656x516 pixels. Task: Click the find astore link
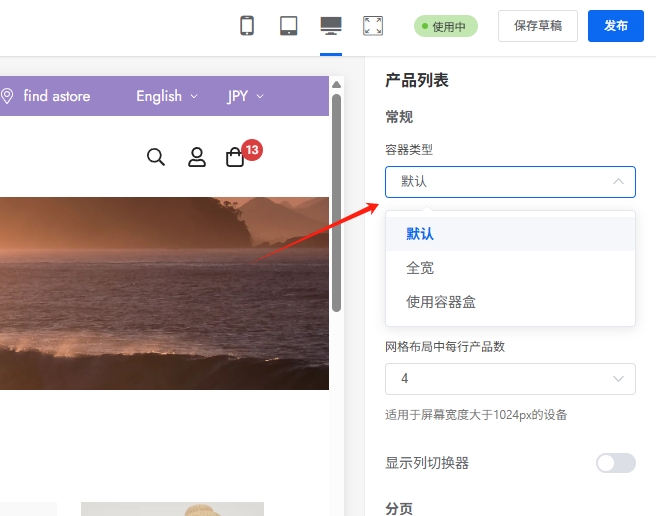(57, 96)
